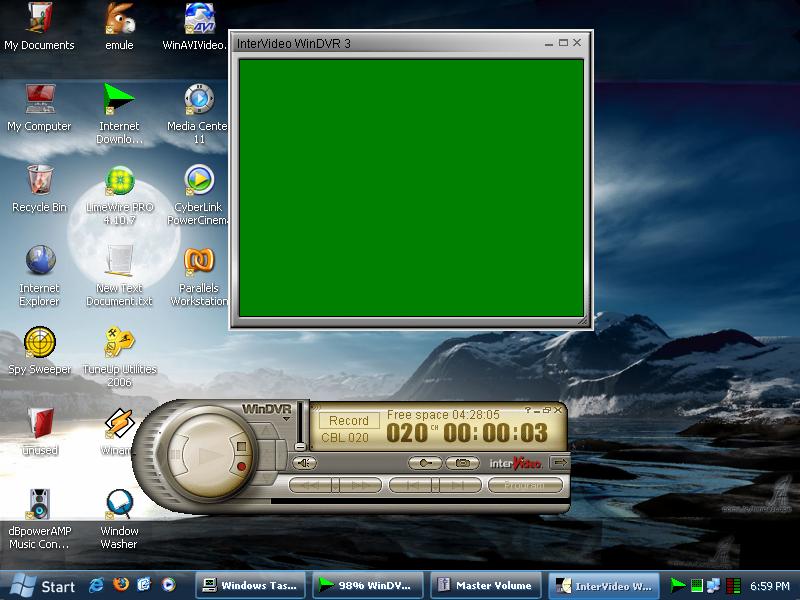Maximize the InterVideo WinDVR 3 video window

coord(563,43)
